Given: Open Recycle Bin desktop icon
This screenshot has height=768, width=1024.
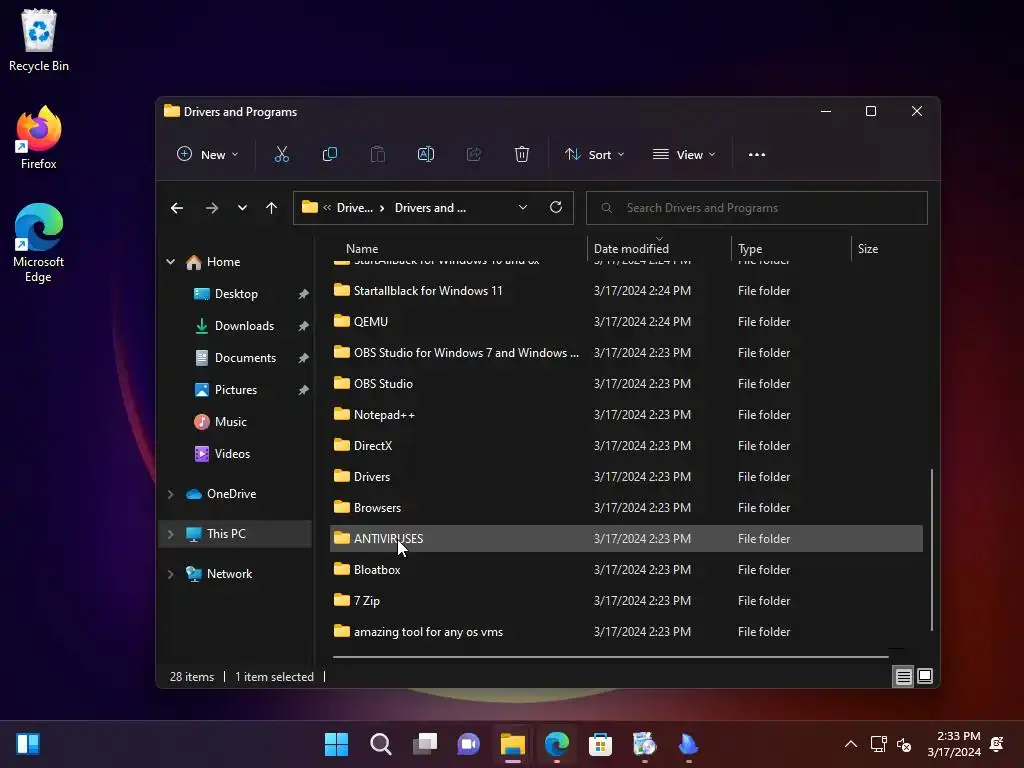Looking at the screenshot, I should coord(39,40).
